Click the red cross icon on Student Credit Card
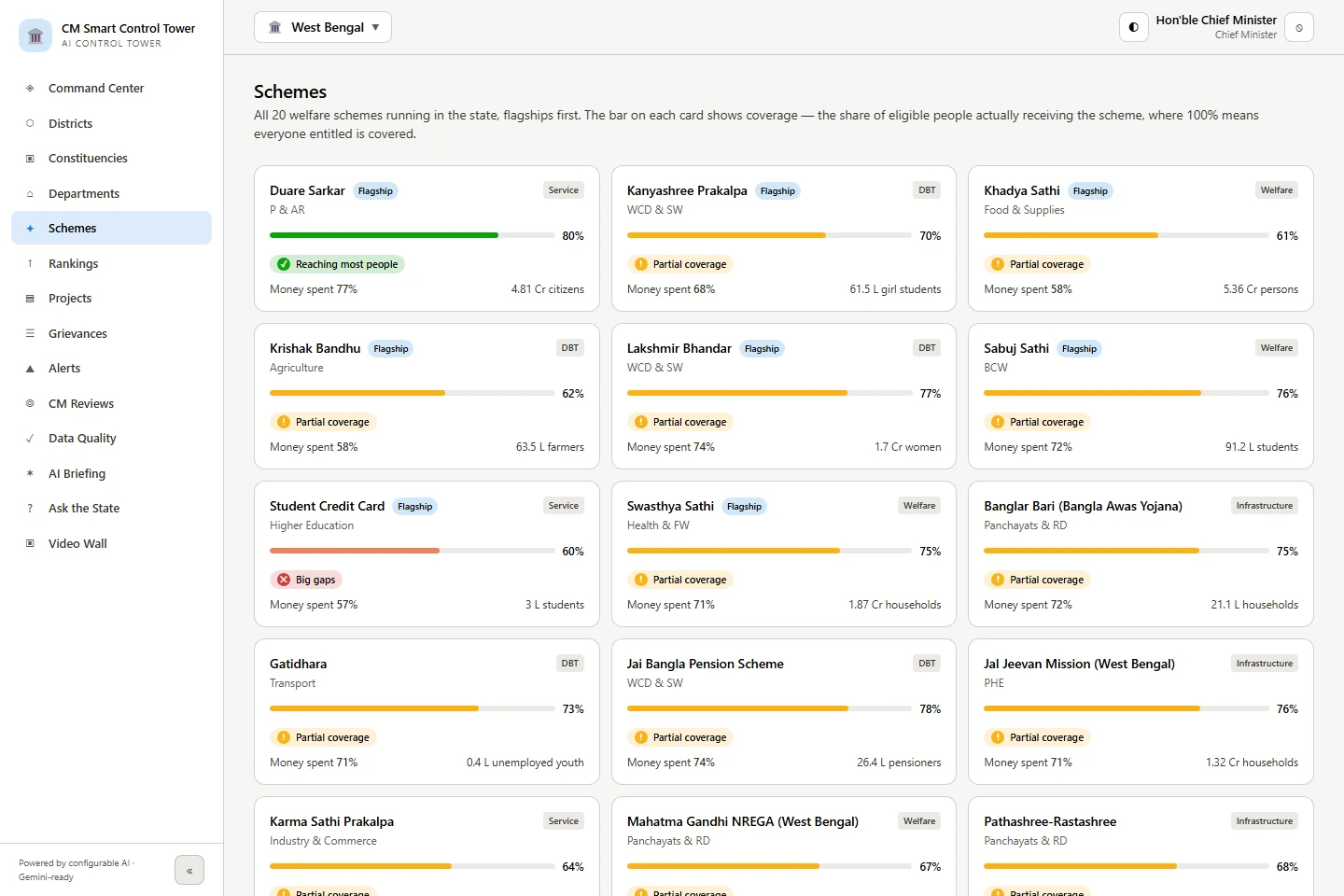The image size is (1344, 896). coord(284,580)
